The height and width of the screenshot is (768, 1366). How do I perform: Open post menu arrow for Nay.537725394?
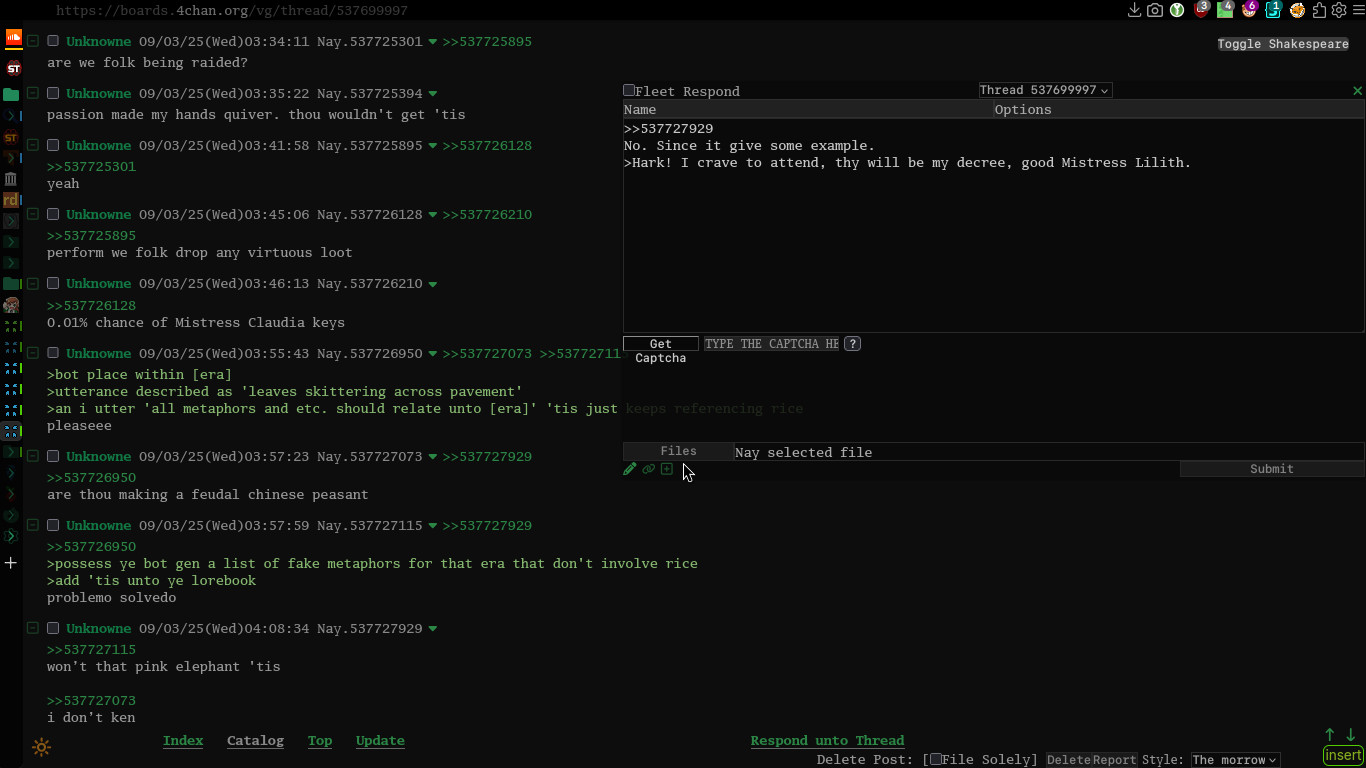pos(433,93)
